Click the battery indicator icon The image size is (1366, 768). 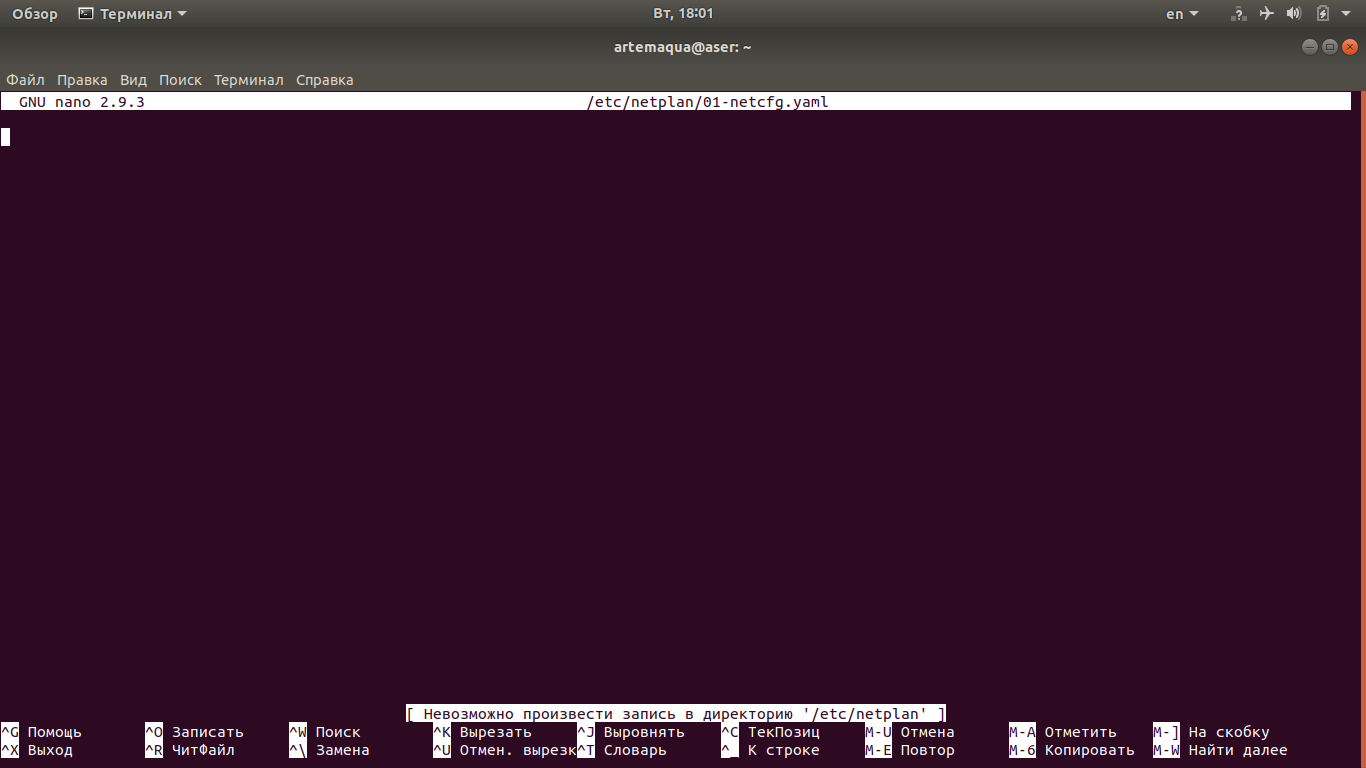point(1322,14)
